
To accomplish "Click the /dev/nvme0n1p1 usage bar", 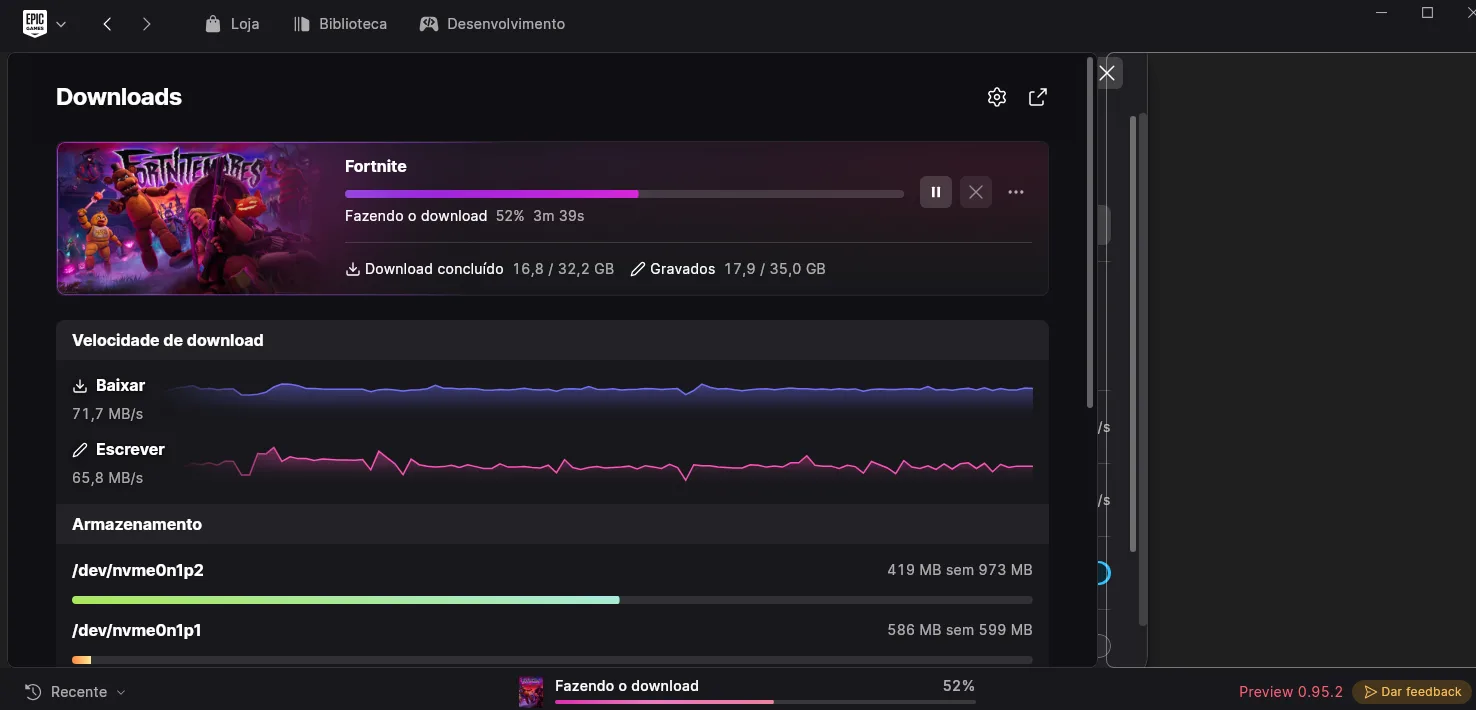I will [x=552, y=660].
